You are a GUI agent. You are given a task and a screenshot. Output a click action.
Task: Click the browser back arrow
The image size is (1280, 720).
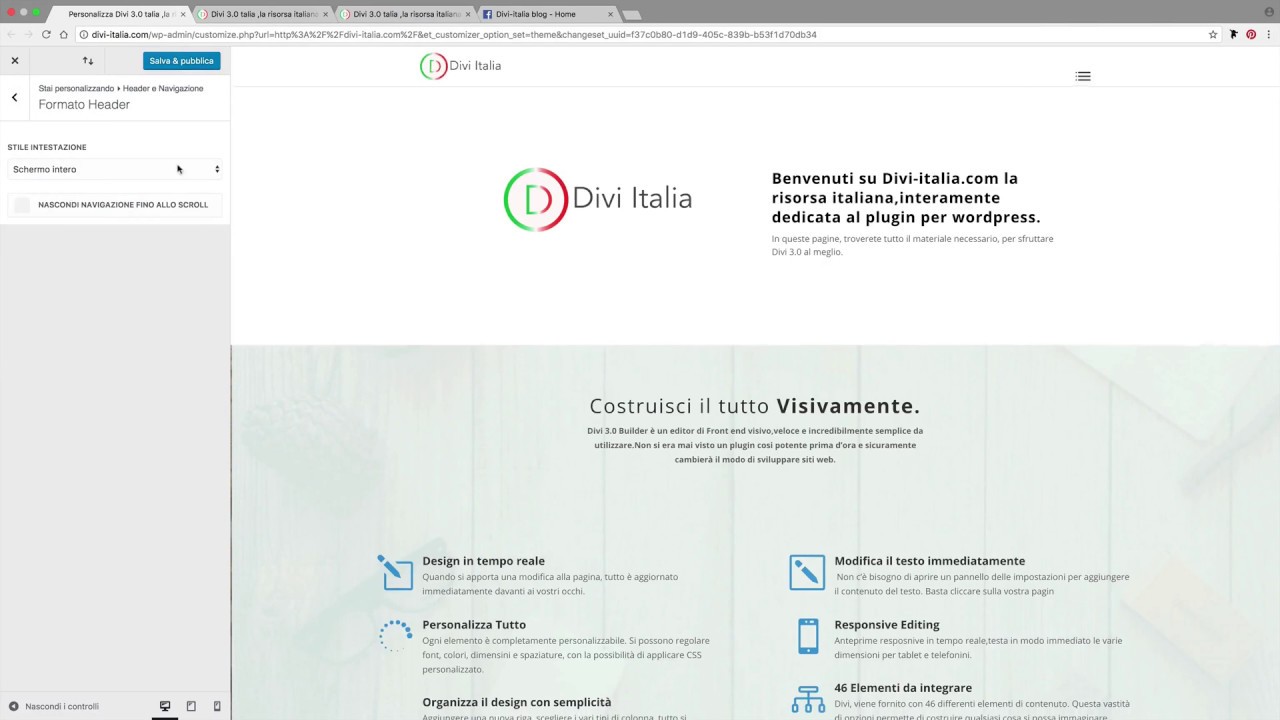[11, 34]
